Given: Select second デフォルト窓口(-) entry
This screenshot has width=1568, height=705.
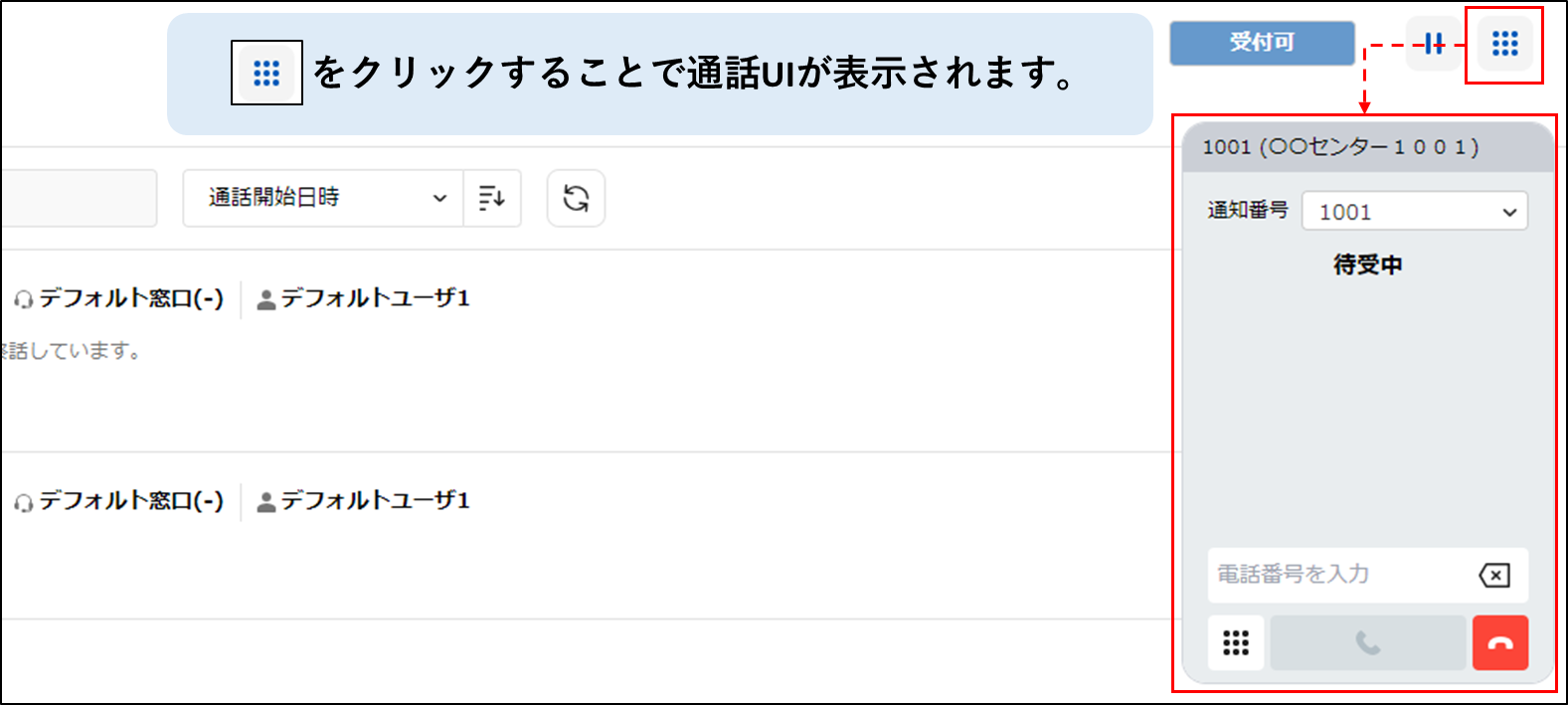Looking at the screenshot, I should click(119, 501).
